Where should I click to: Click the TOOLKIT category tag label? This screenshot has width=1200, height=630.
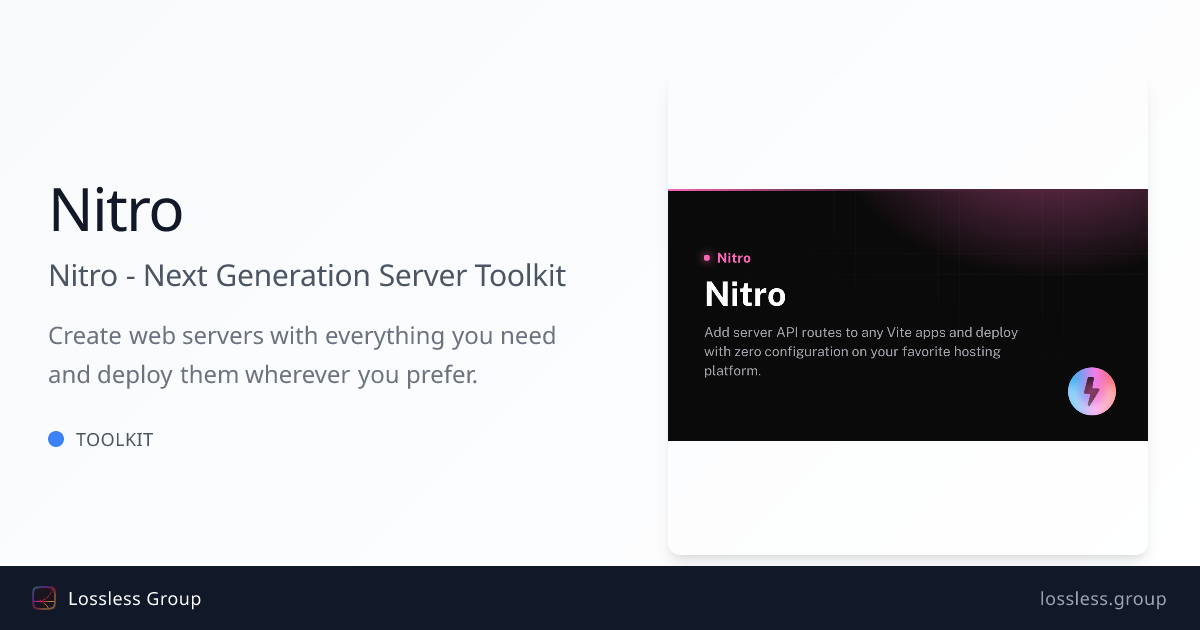(x=114, y=439)
